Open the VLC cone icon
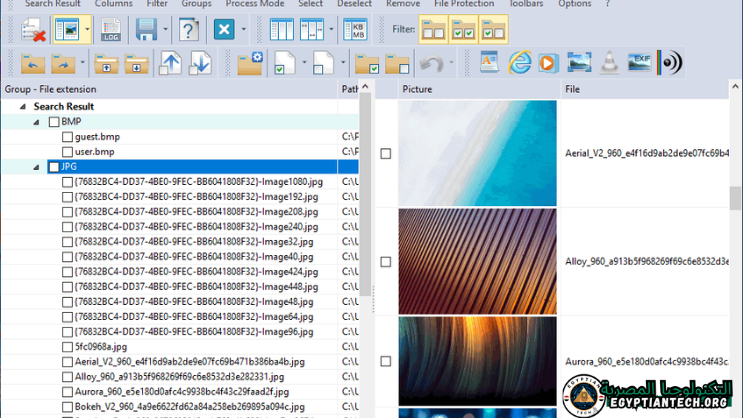Image resolution: width=743 pixels, height=418 pixels. click(x=609, y=62)
